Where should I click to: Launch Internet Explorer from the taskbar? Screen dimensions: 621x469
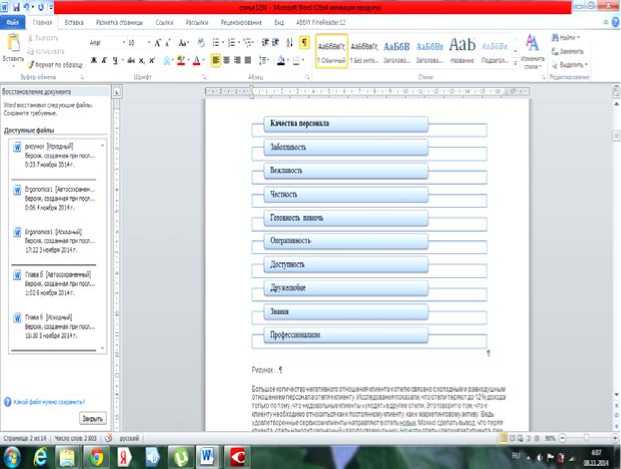(x=41, y=455)
